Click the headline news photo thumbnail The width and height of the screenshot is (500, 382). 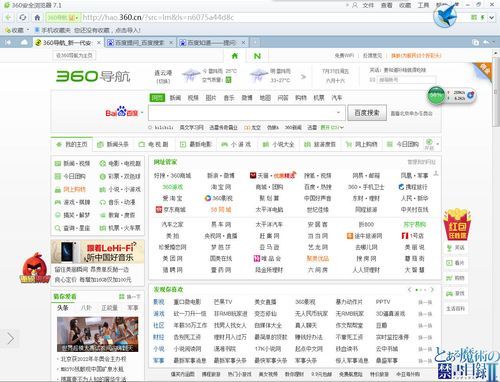pos(98,334)
